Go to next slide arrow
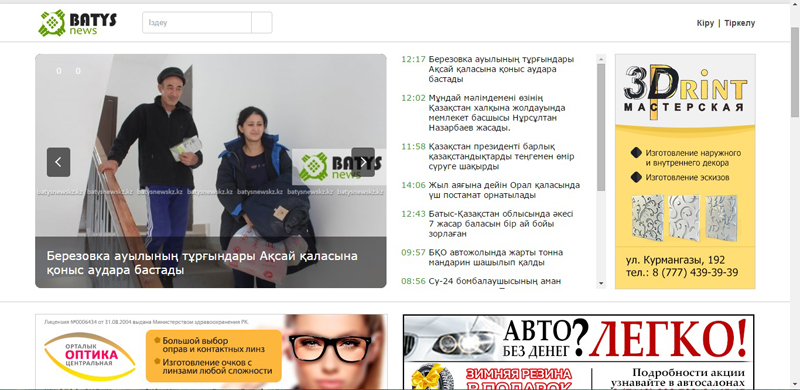Image resolution: width=800 pixels, height=390 pixels. 363,162
